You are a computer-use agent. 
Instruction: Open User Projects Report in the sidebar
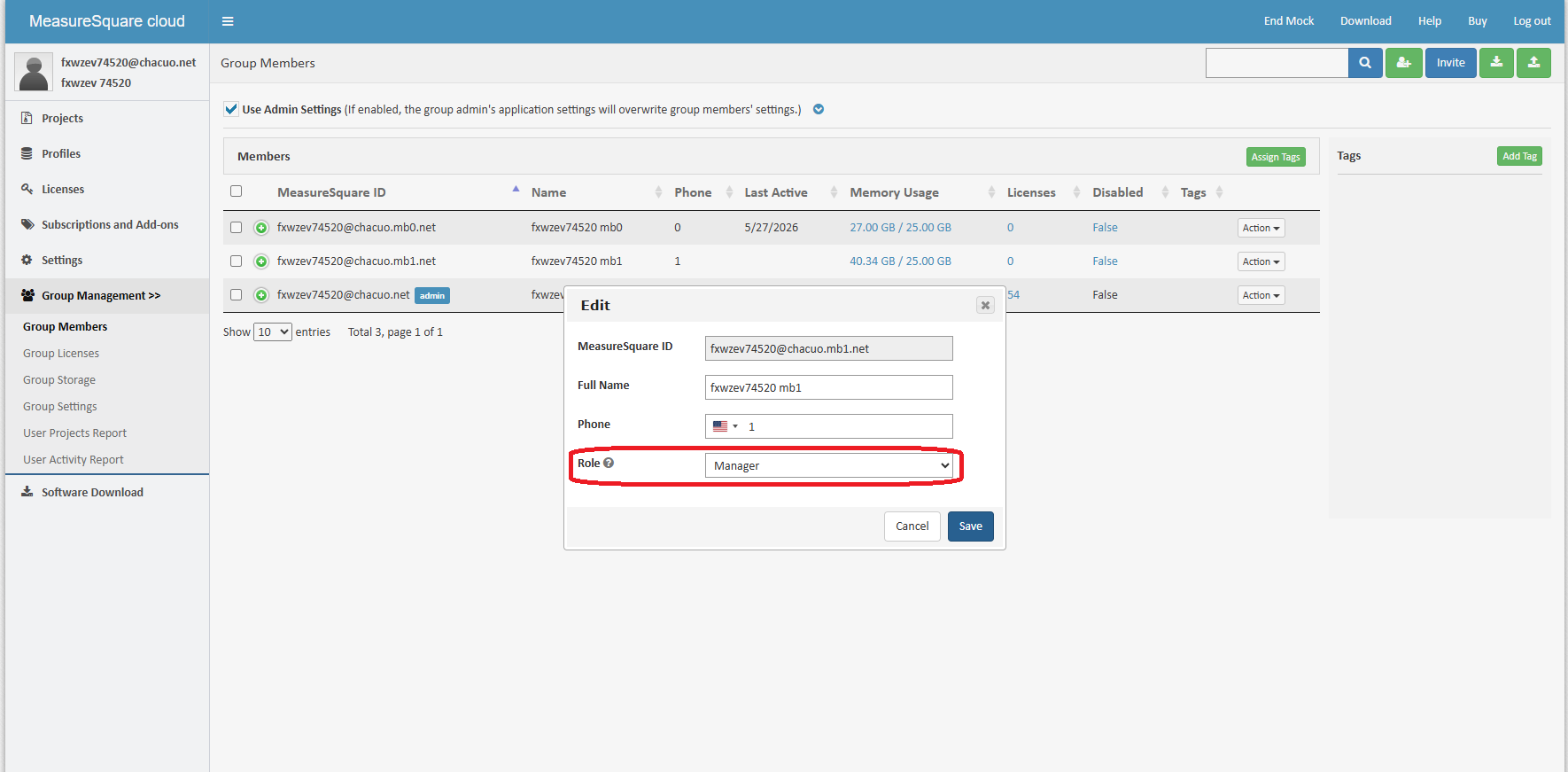[75, 433]
